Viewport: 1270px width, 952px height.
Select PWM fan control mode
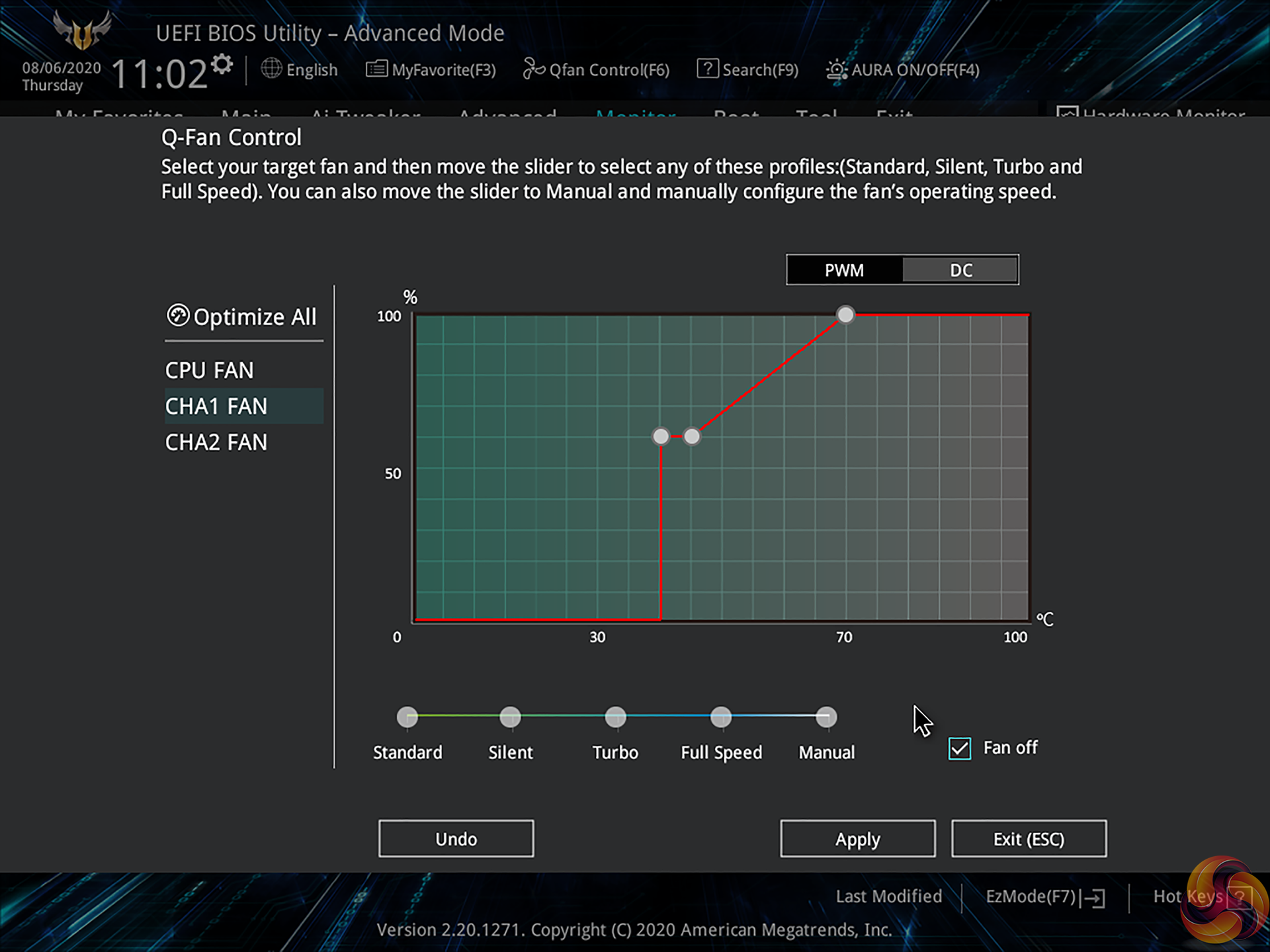pyautogui.click(x=844, y=270)
